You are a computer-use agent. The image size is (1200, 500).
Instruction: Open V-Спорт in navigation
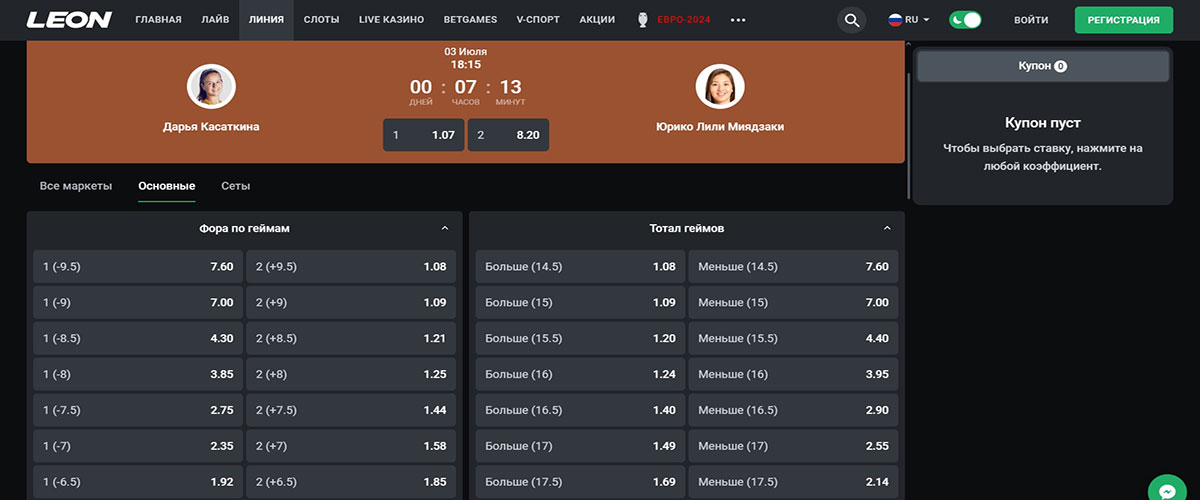537,20
